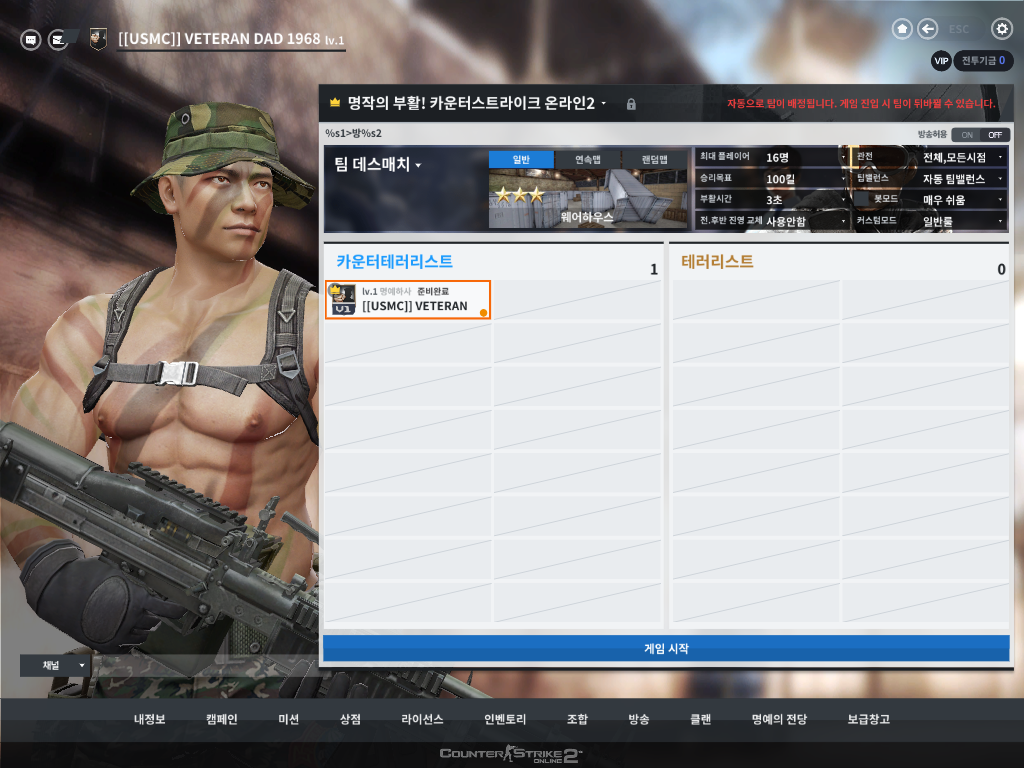Screen dimensions: 1024x768
Task: Click the back arrow icon
Action: [x=927, y=29]
